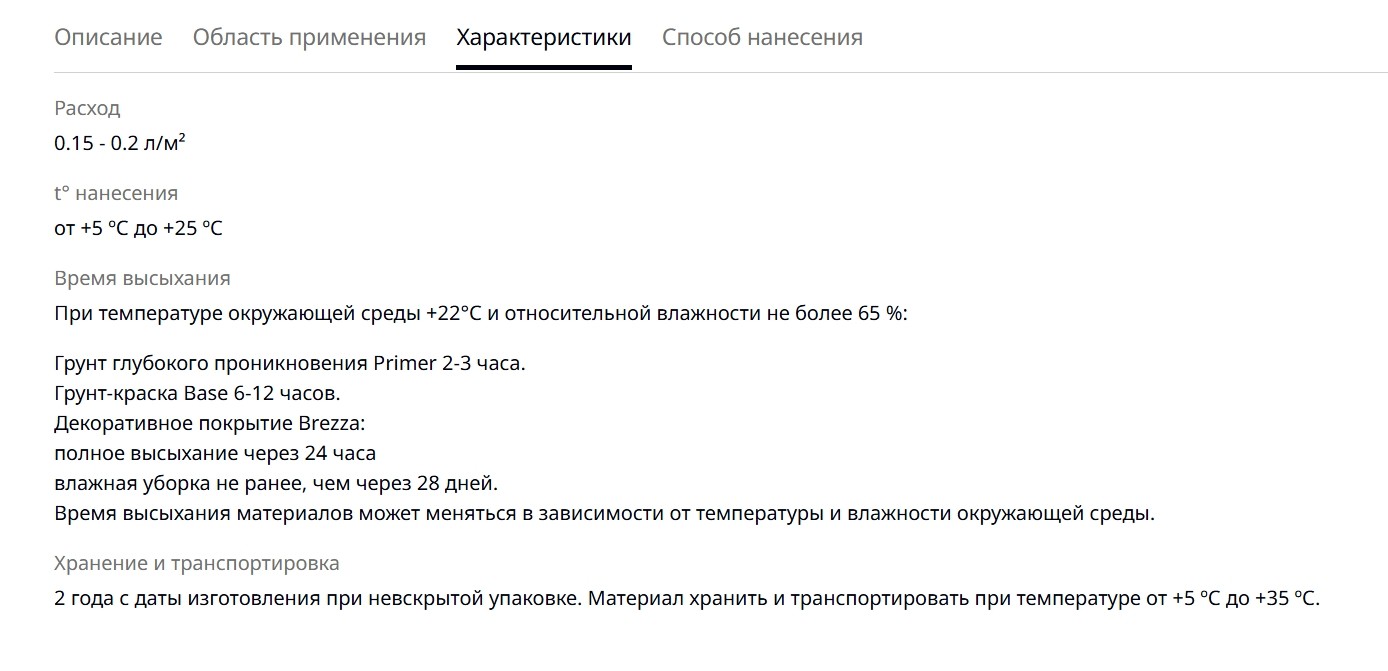Click the Расход heading
Viewport: 1388px width, 671px height.
pos(87,108)
